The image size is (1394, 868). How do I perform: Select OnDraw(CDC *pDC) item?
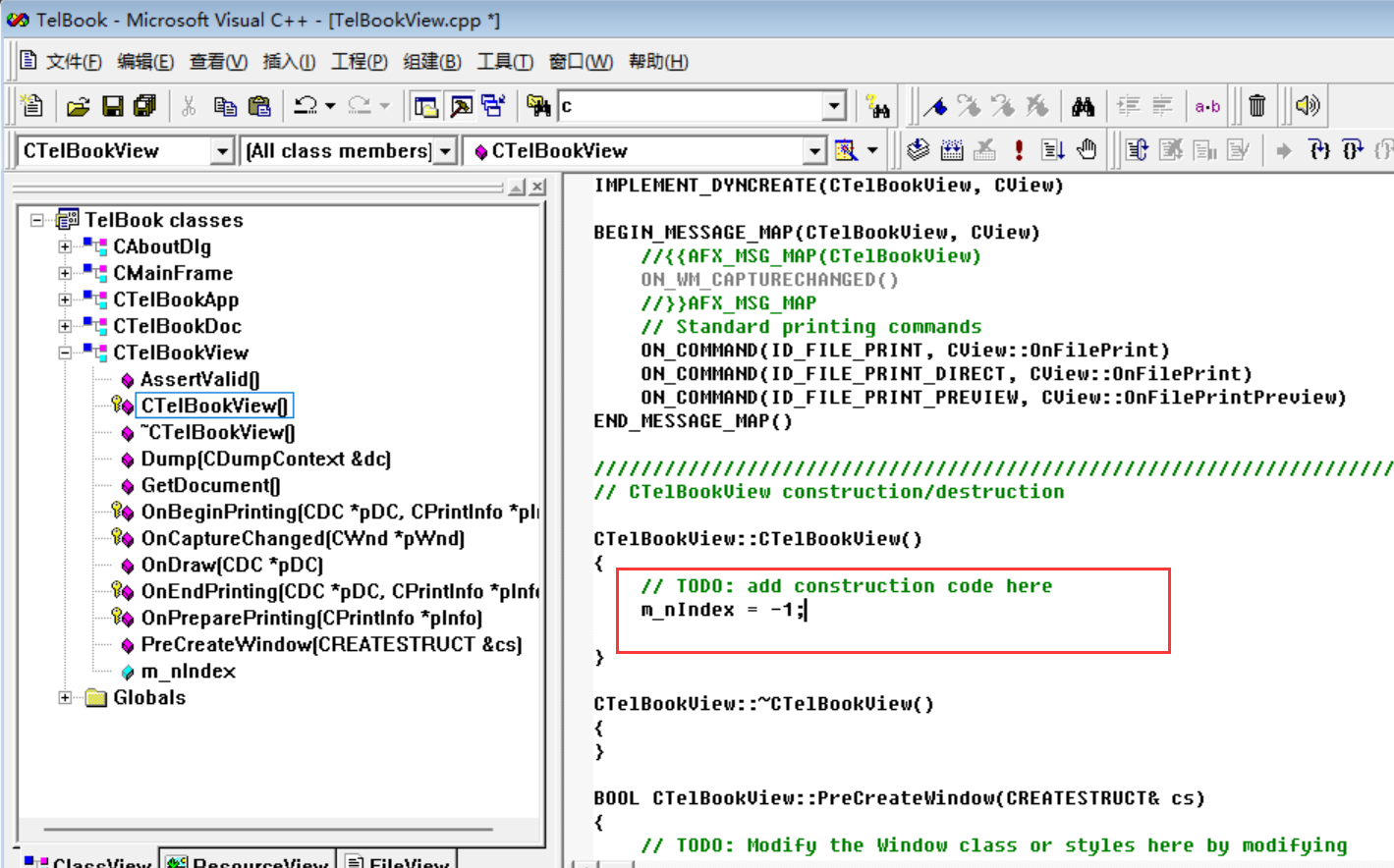pyautogui.click(x=232, y=565)
